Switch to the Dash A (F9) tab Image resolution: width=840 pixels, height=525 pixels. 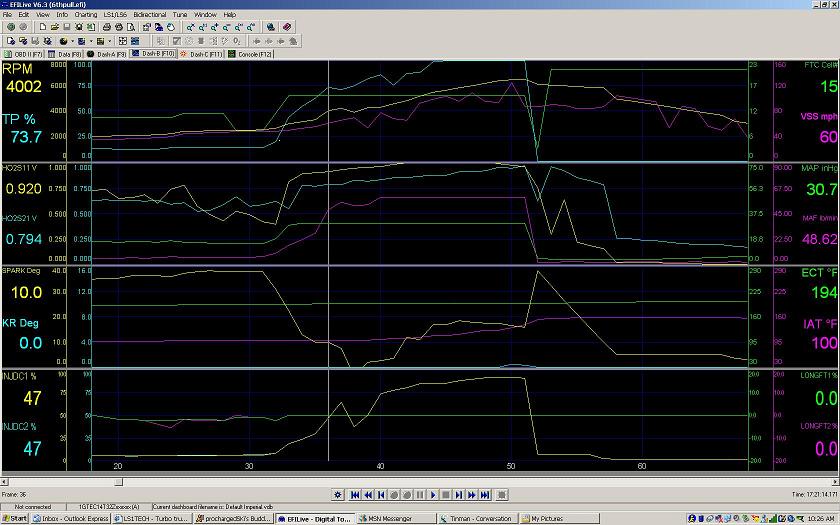(x=107, y=54)
